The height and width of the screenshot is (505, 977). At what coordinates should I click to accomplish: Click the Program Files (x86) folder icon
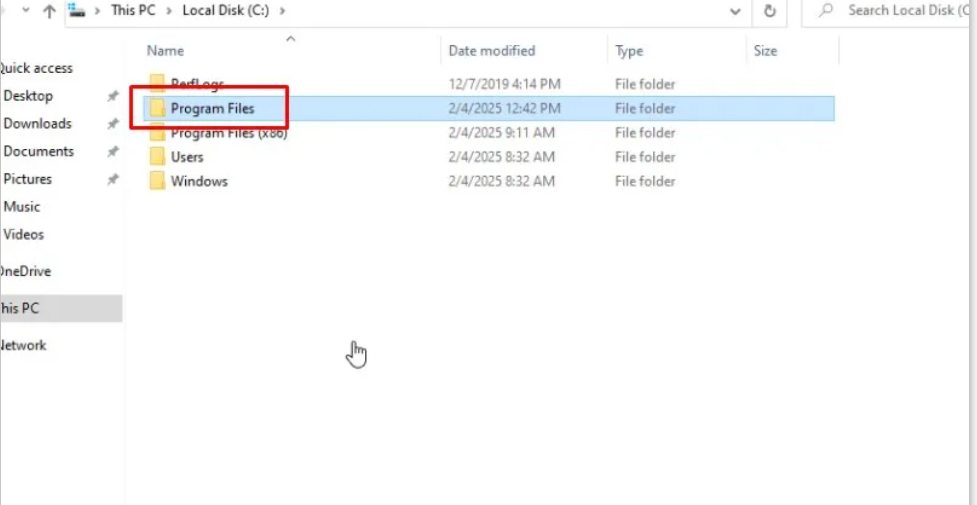tap(157, 133)
